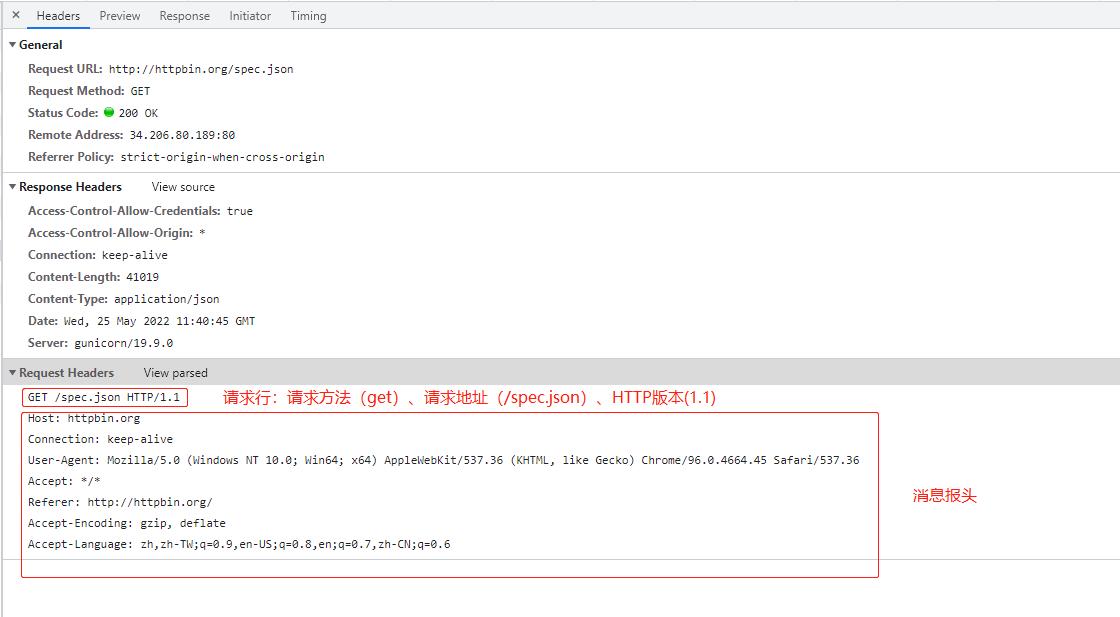Select the Request URL http://httpbin.org/spec.json
Viewport: 1120px width, 617px height.
(x=200, y=69)
